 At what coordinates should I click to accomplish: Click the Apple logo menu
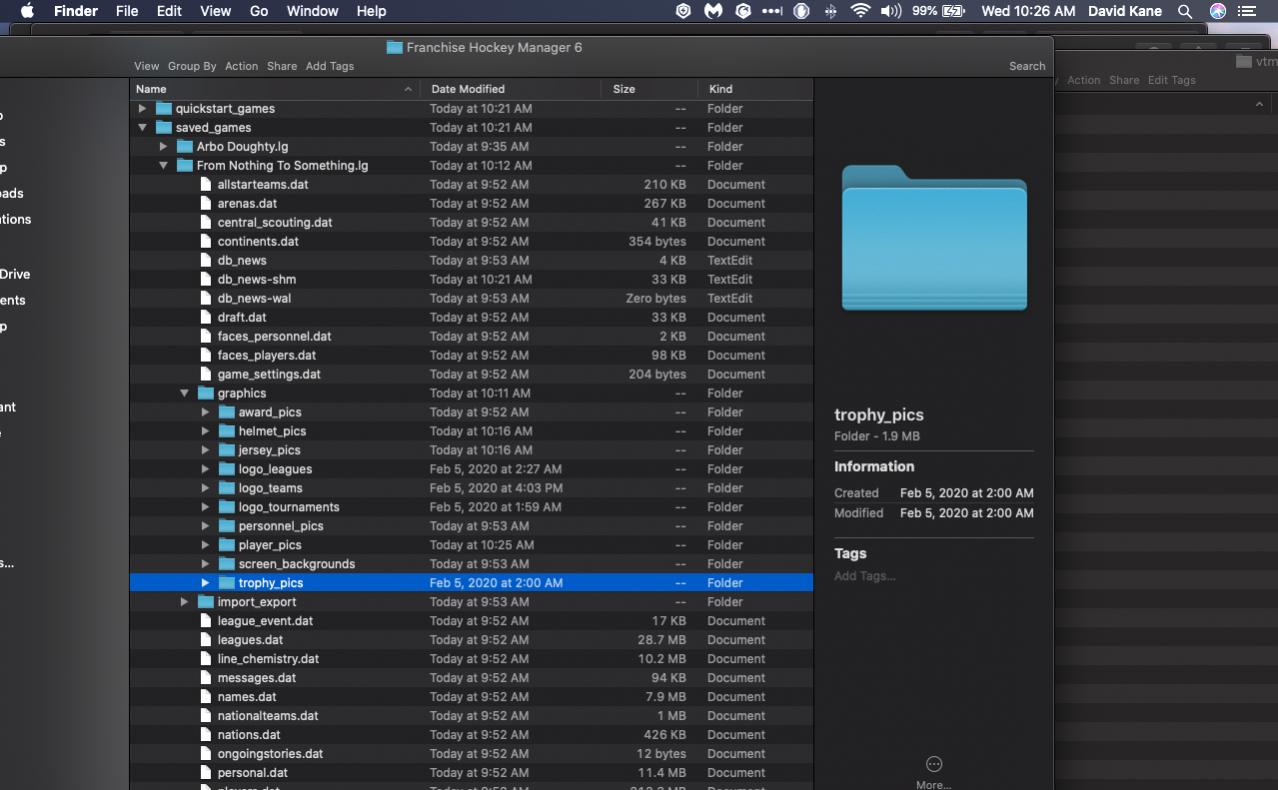click(x=27, y=11)
